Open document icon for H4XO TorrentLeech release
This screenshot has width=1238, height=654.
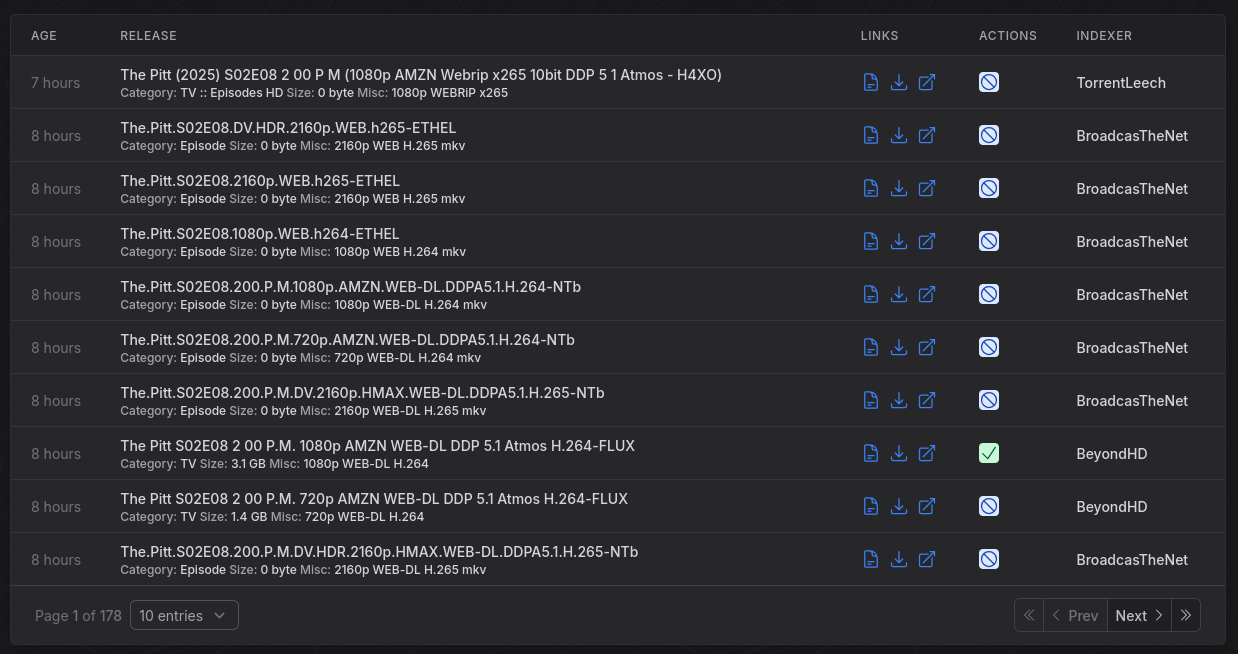pos(871,82)
